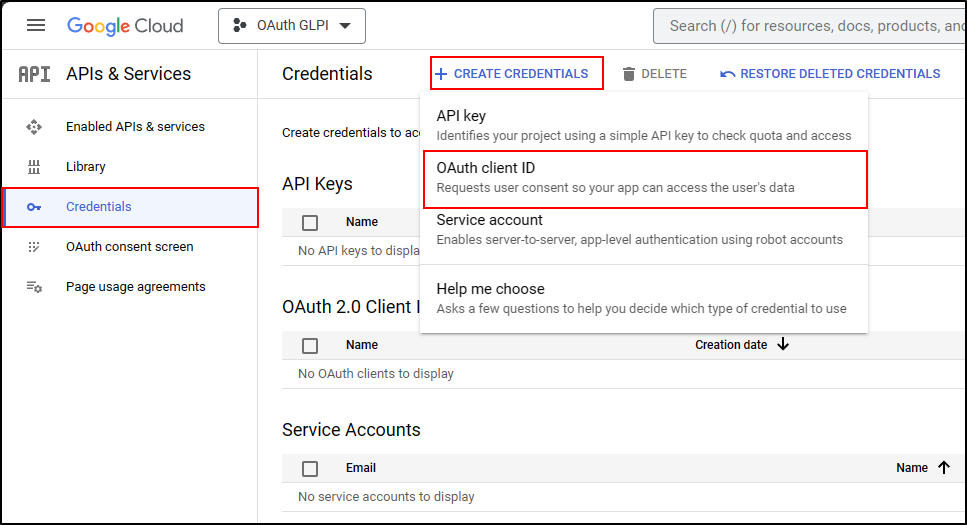Click the OAuth consent screen icon
967x525 pixels.
pos(34,247)
